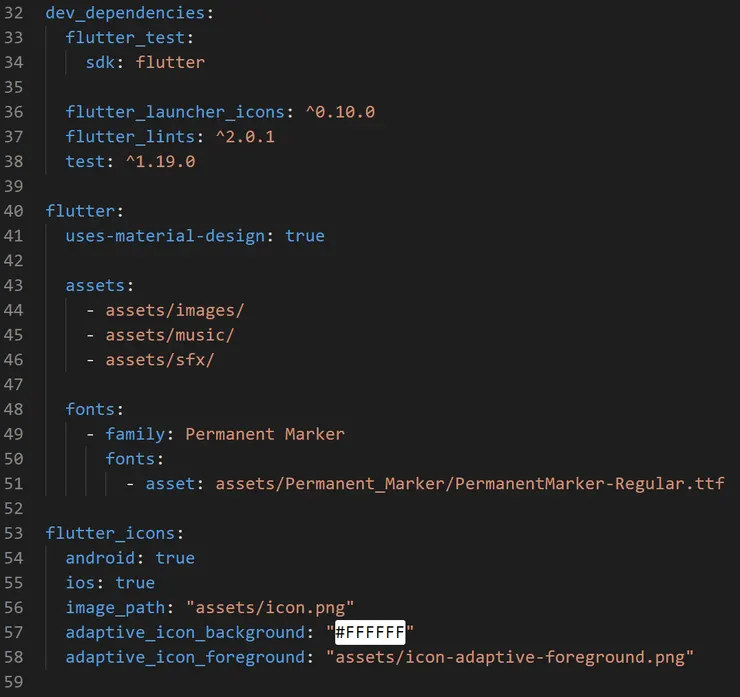Click the test version ^1.19.0
Image resolution: width=740 pixels, height=697 pixels.
coord(160,161)
